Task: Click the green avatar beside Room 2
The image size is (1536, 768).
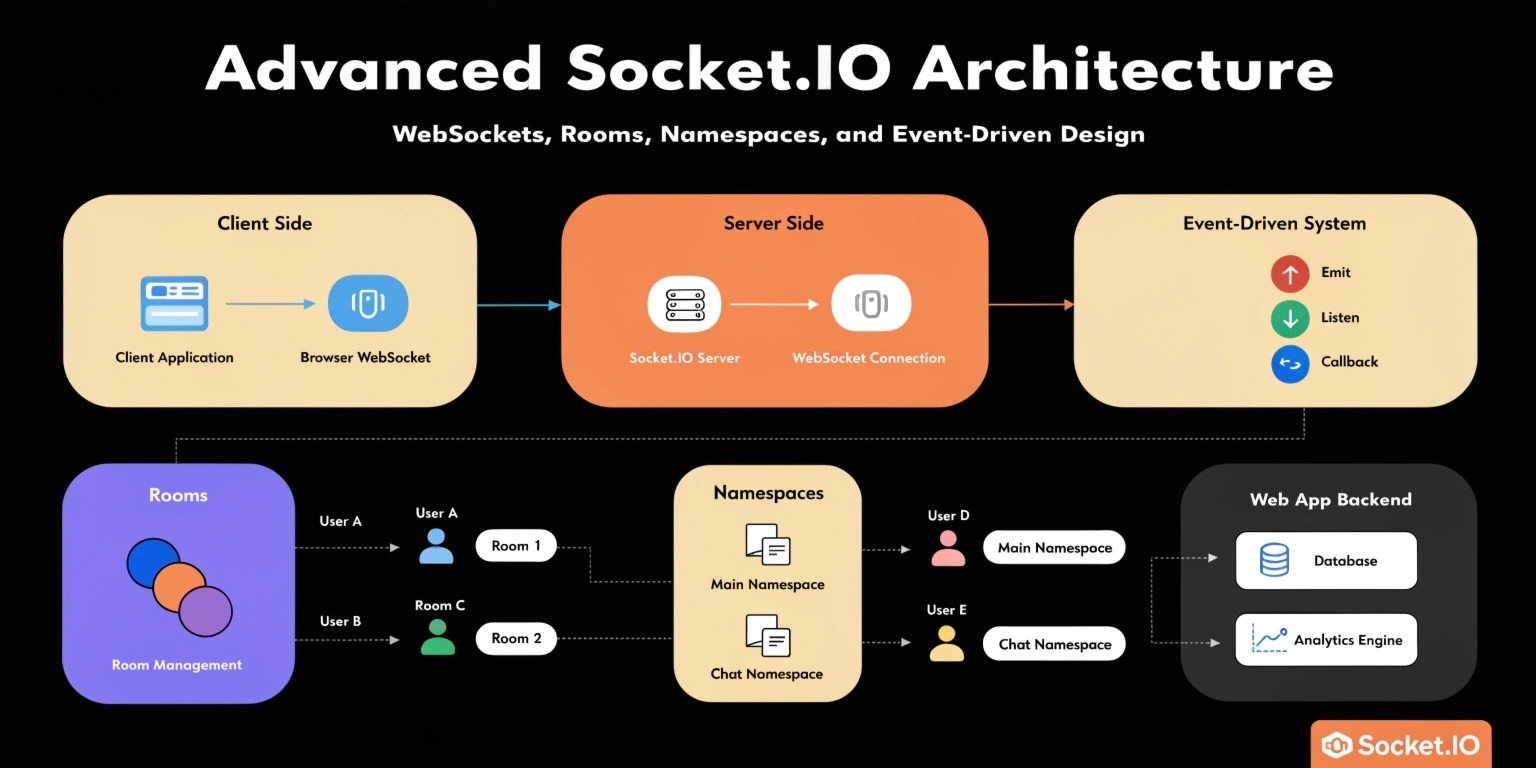Action: 437,637
